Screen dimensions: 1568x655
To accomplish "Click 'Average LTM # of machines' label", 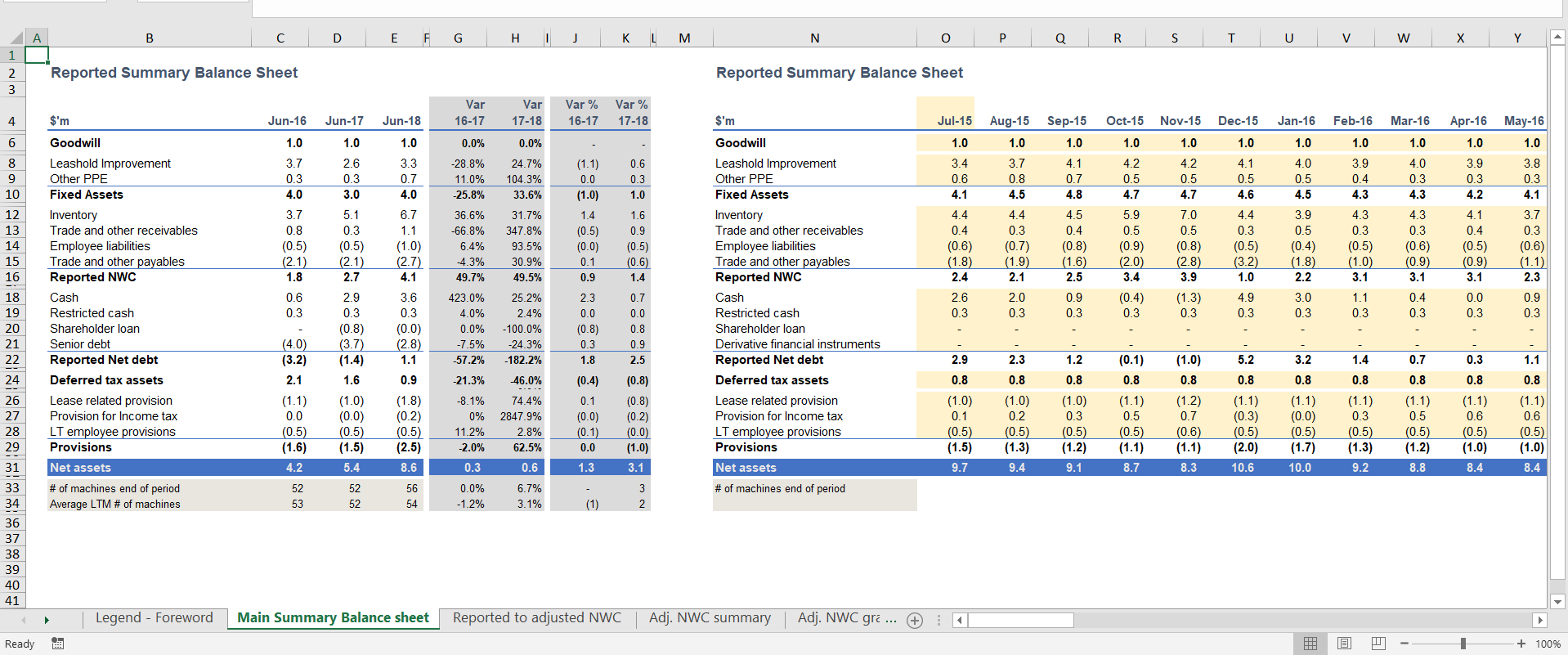I will point(115,504).
